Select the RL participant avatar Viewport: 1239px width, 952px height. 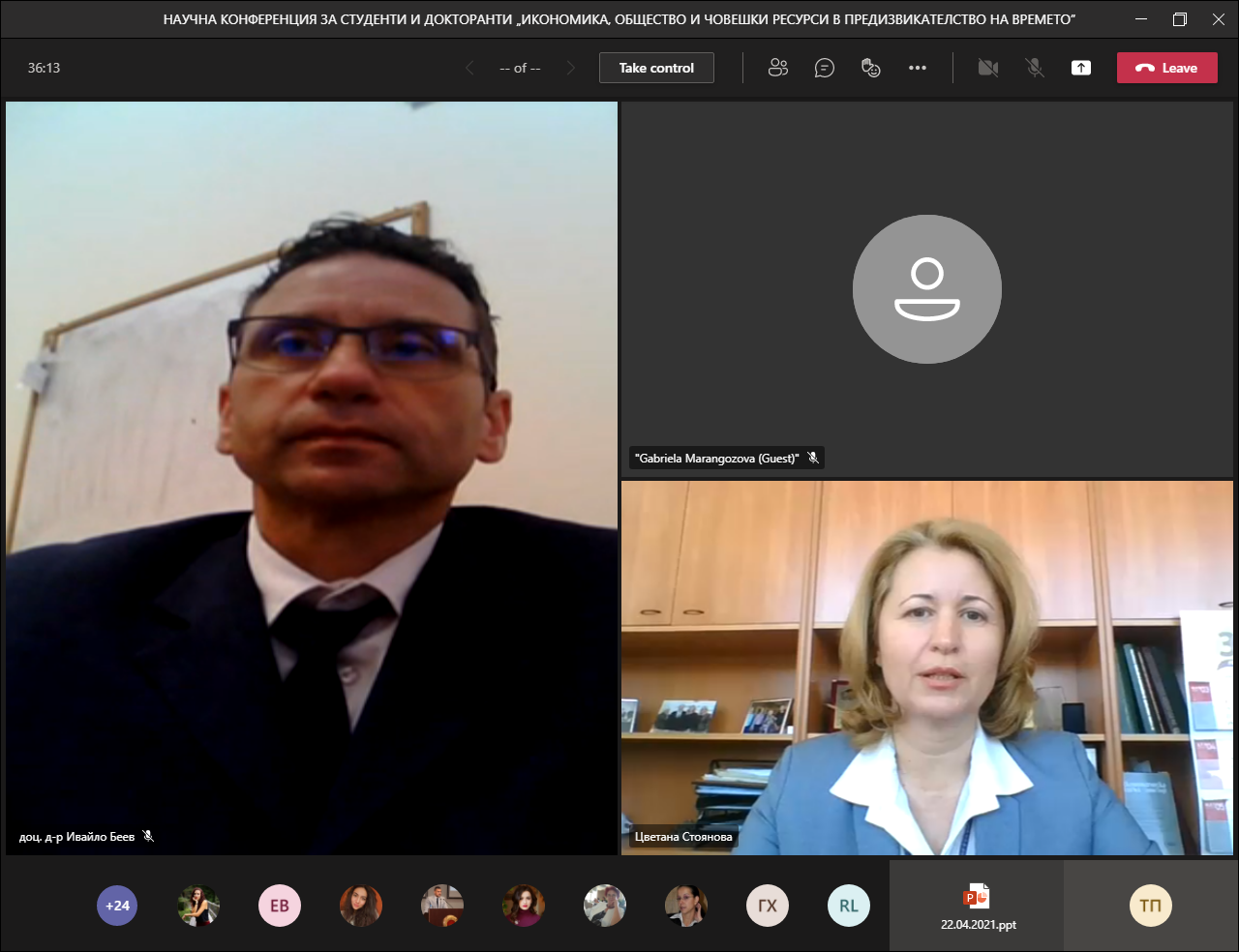[x=849, y=906]
